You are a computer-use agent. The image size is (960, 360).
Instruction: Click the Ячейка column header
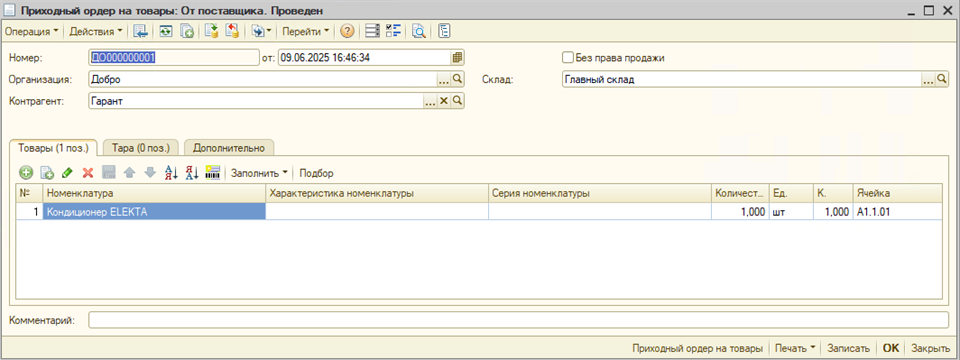(897, 193)
